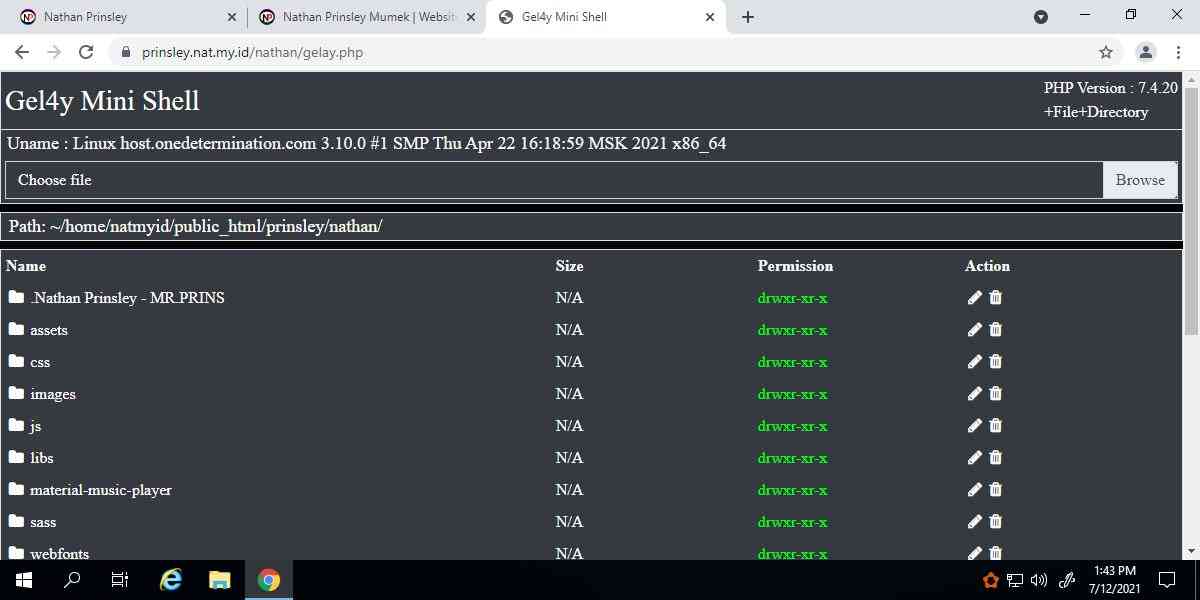Click trash icon for assets folder
1200x600 pixels.
click(995, 329)
